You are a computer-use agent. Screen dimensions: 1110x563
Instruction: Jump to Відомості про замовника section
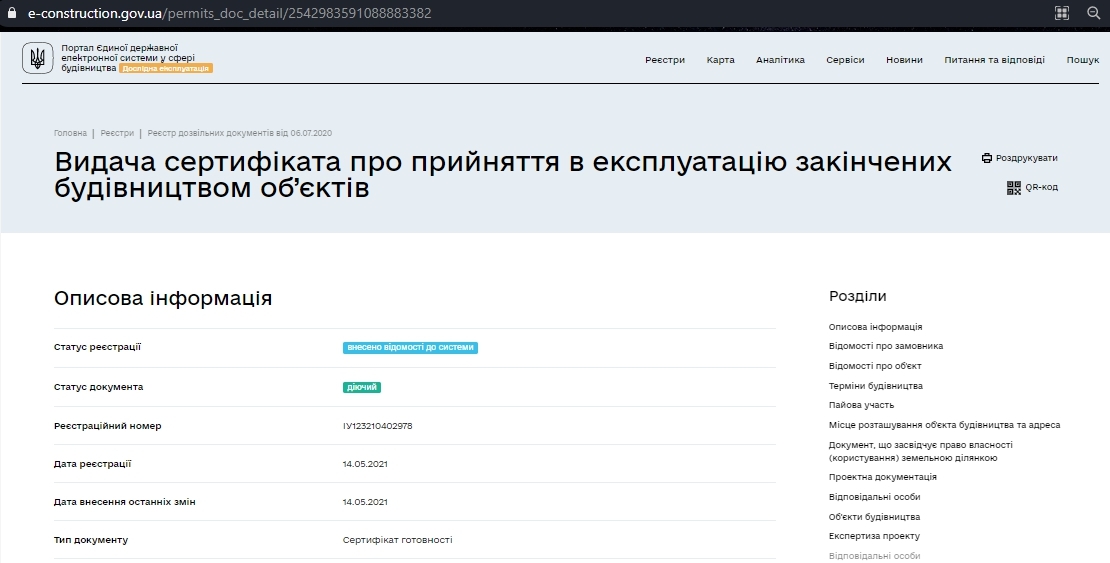coord(886,346)
